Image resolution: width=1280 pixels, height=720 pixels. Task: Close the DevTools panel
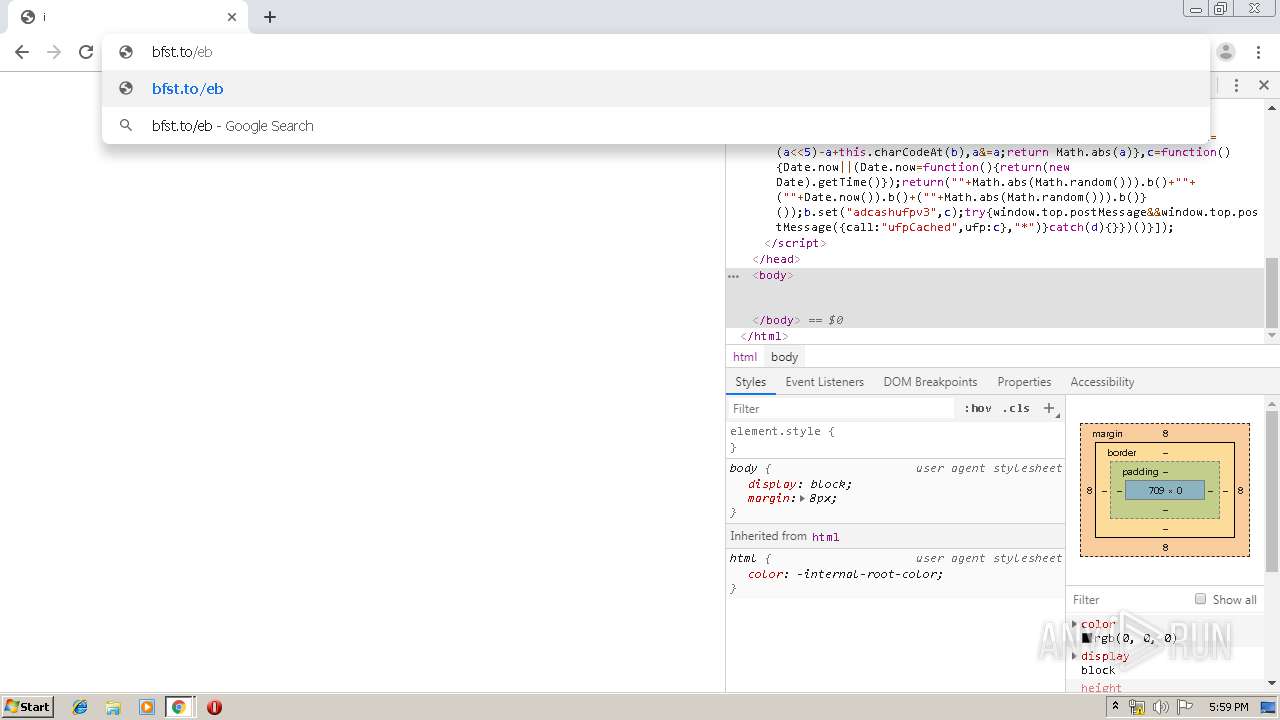[1264, 86]
